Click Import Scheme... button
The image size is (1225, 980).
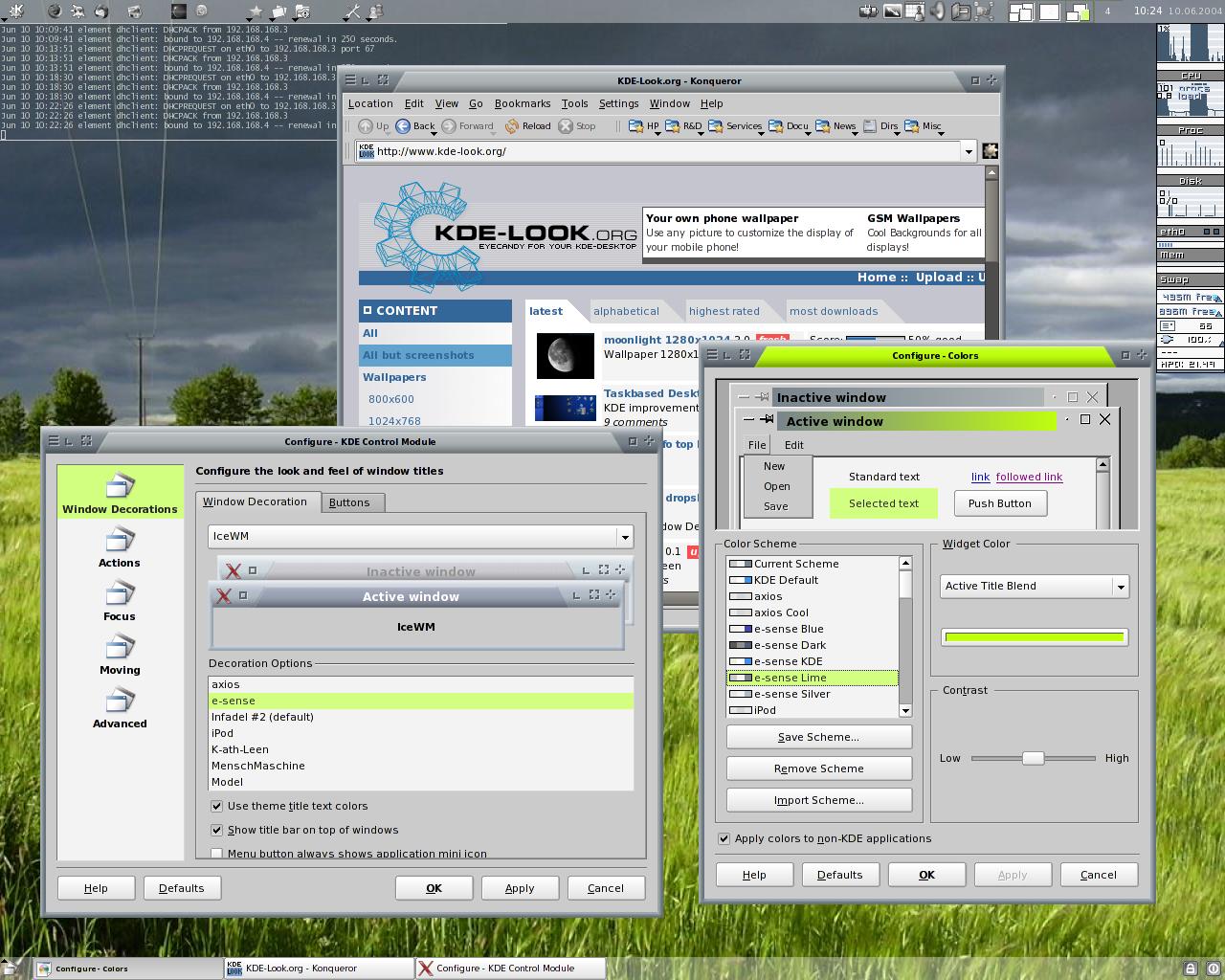point(819,800)
